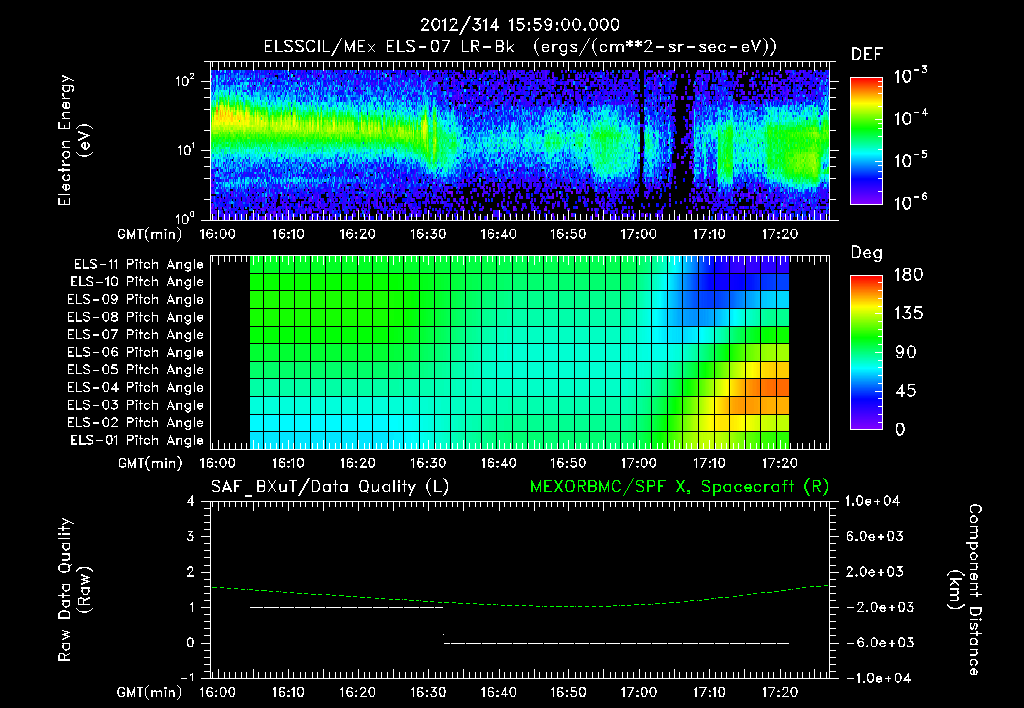Screen dimensions: 1024x708
Task: Click the 17:20 tick label below the spectrogram
Action: [780, 234]
